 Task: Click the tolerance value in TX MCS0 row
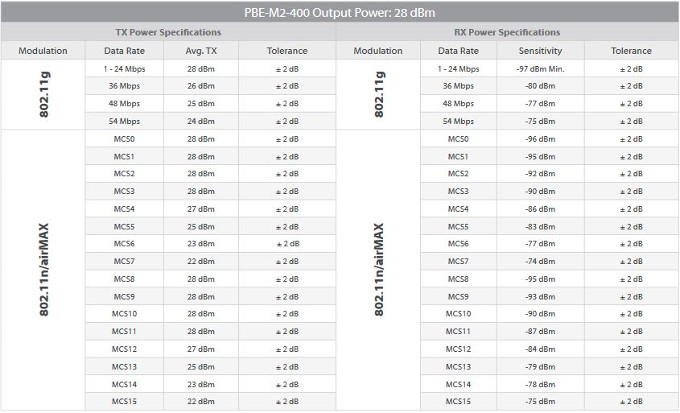[x=287, y=139]
